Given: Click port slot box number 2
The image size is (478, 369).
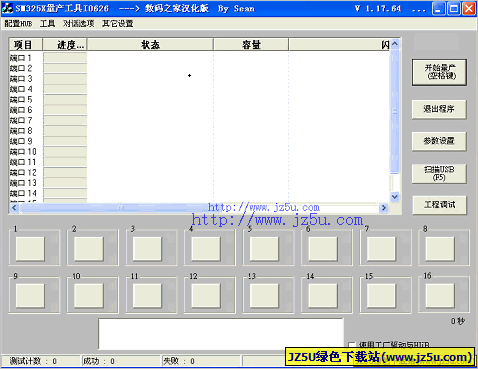Looking at the screenshot, I should pos(89,249).
